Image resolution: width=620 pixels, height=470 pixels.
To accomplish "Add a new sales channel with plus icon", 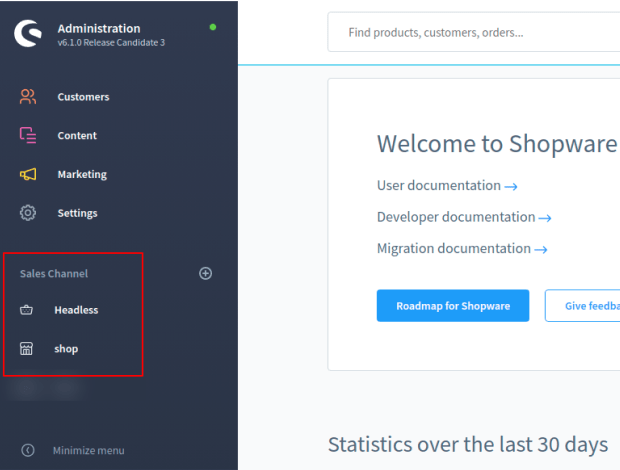I will (x=205, y=273).
